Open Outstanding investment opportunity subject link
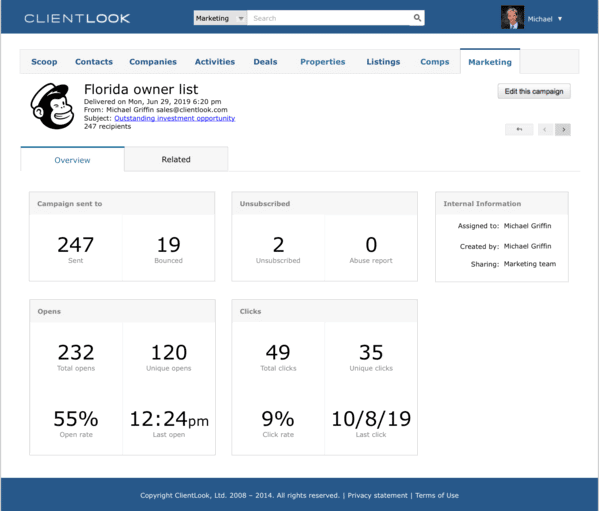 coord(175,118)
